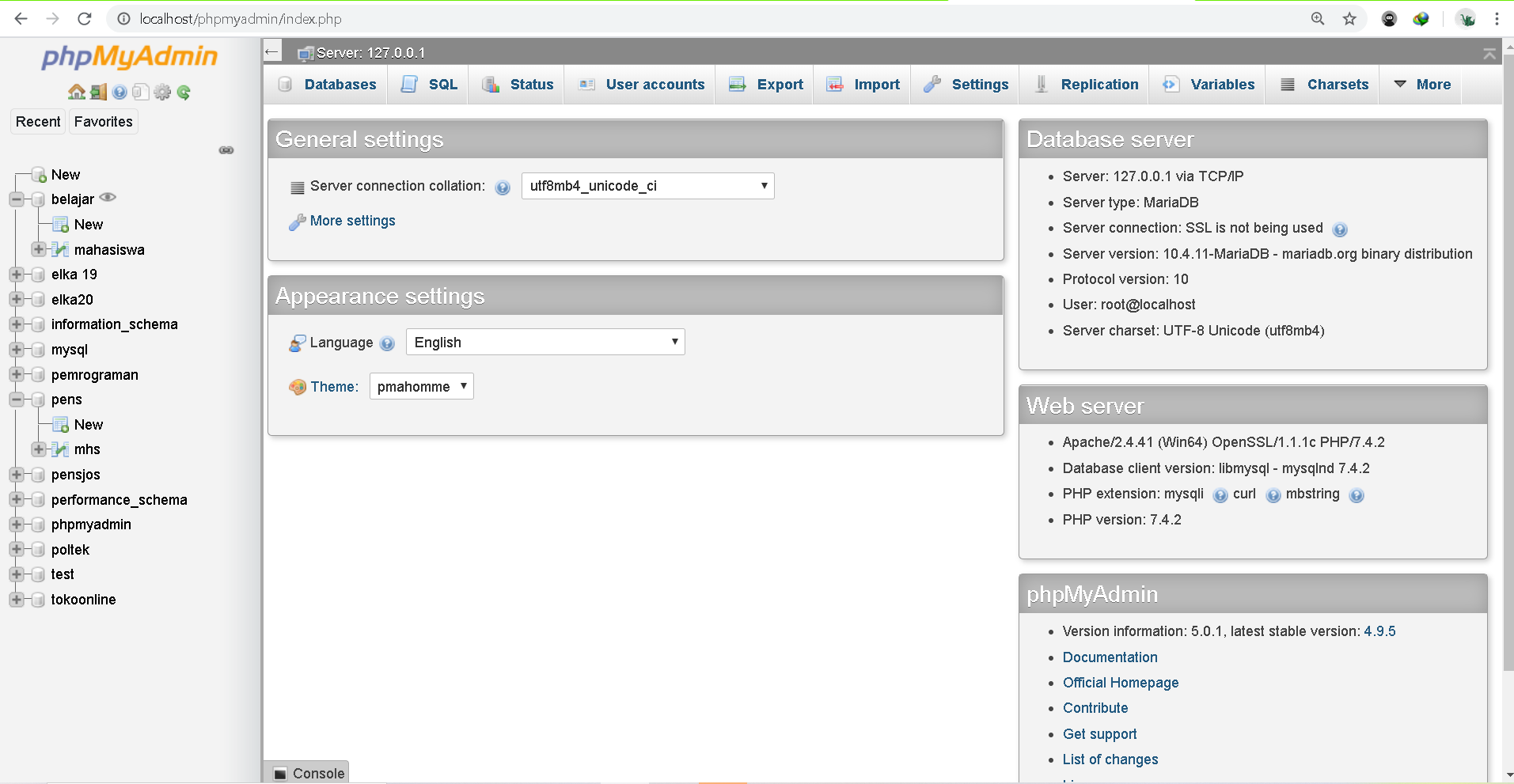This screenshot has width=1514, height=784.
Task: Reload navigation panel with green refresh icon
Action: [184, 92]
